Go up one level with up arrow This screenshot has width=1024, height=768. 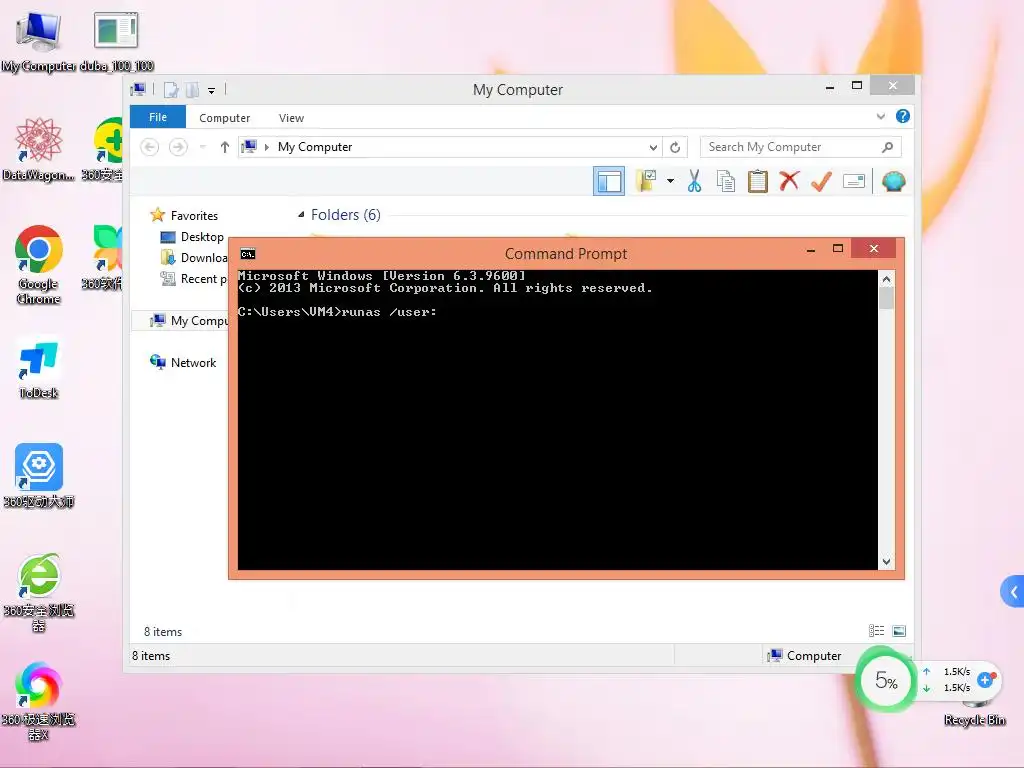pos(225,147)
